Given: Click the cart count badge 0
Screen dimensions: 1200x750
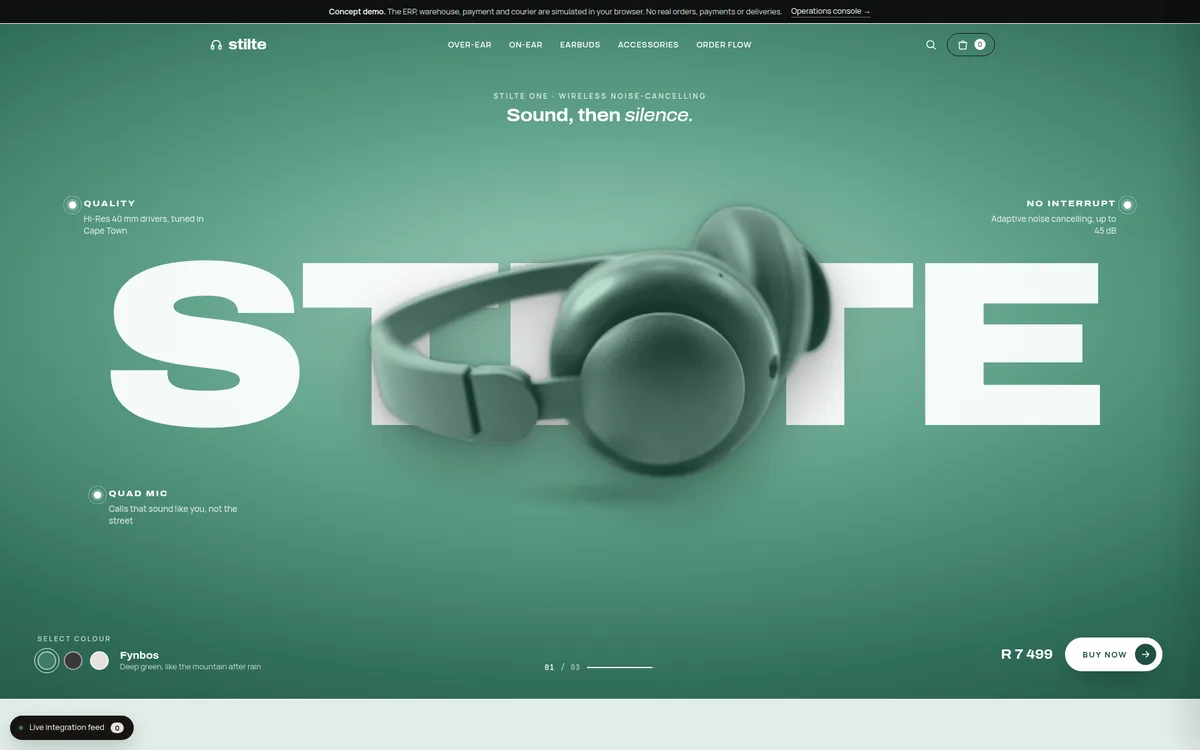Looking at the screenshot, I should (x=980, y=45).
